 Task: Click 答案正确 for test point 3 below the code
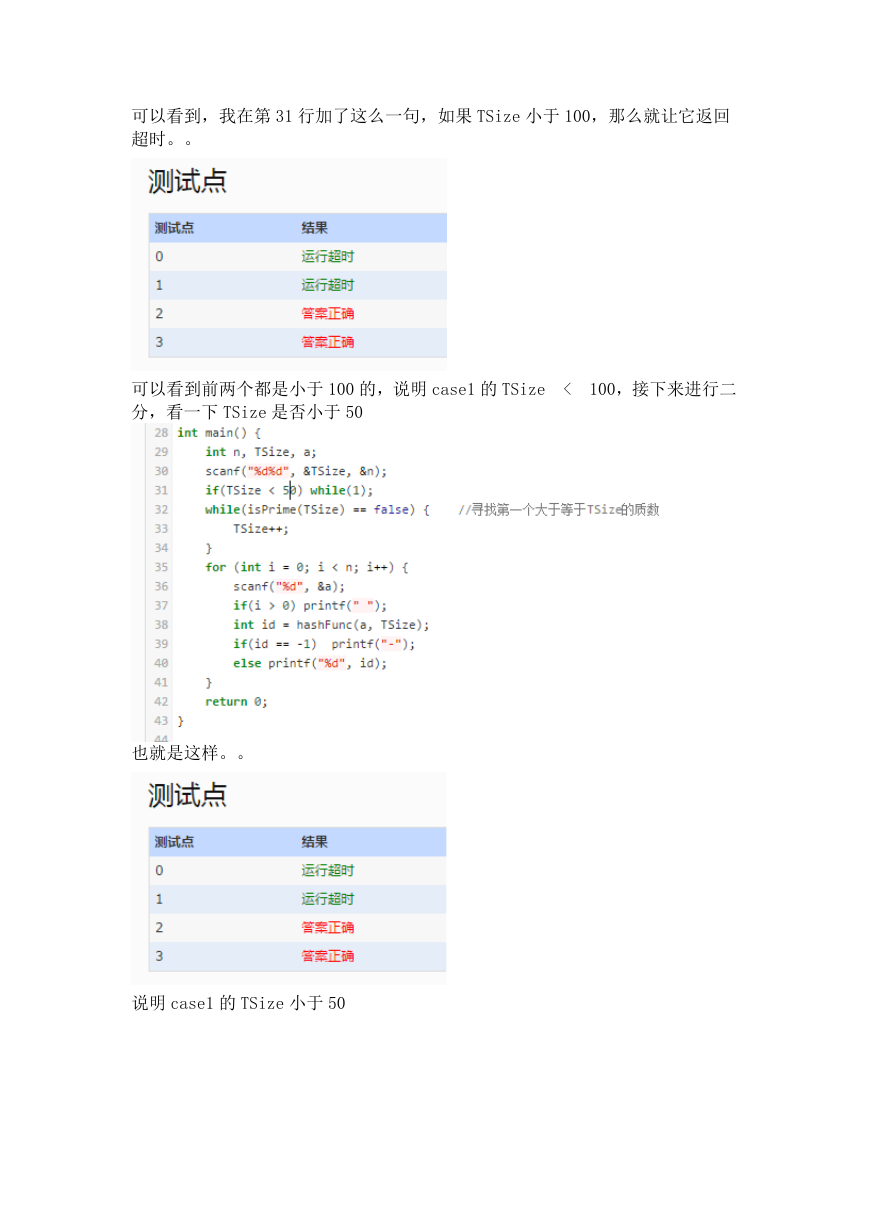pyautogui.click(x=328, y=956)
